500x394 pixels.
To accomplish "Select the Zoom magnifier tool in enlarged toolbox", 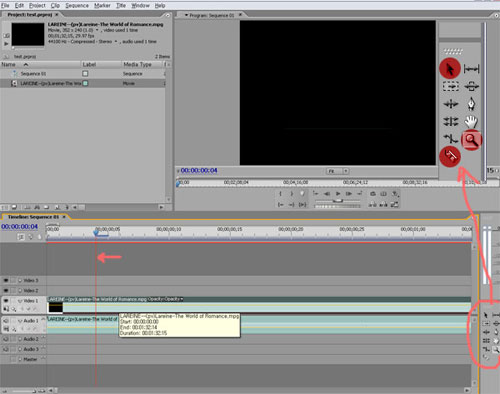I will [471, 140].
